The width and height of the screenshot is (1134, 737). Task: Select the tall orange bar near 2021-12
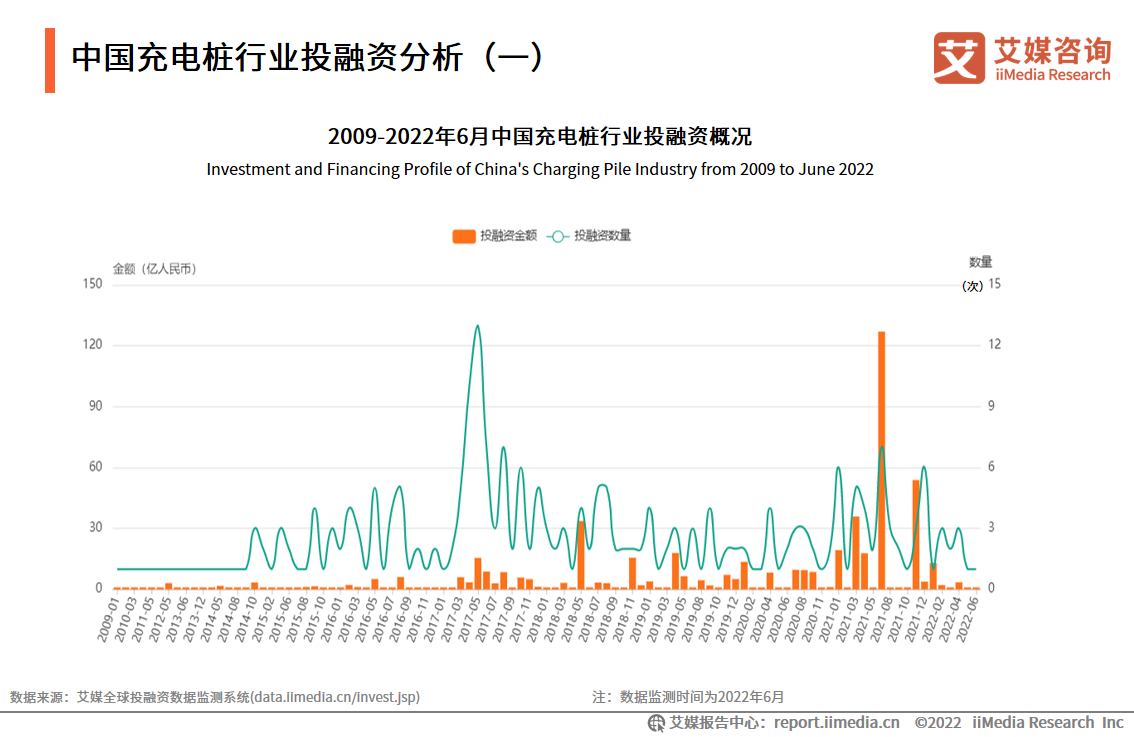tap(916, 534)
